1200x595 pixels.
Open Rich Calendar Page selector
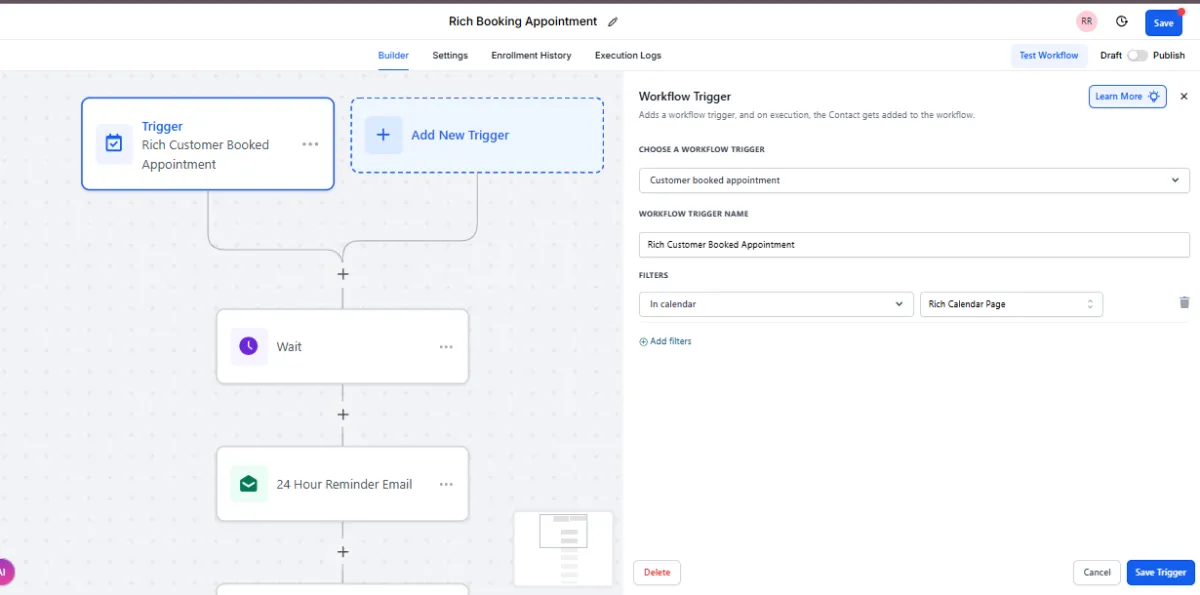point(1011,304)
